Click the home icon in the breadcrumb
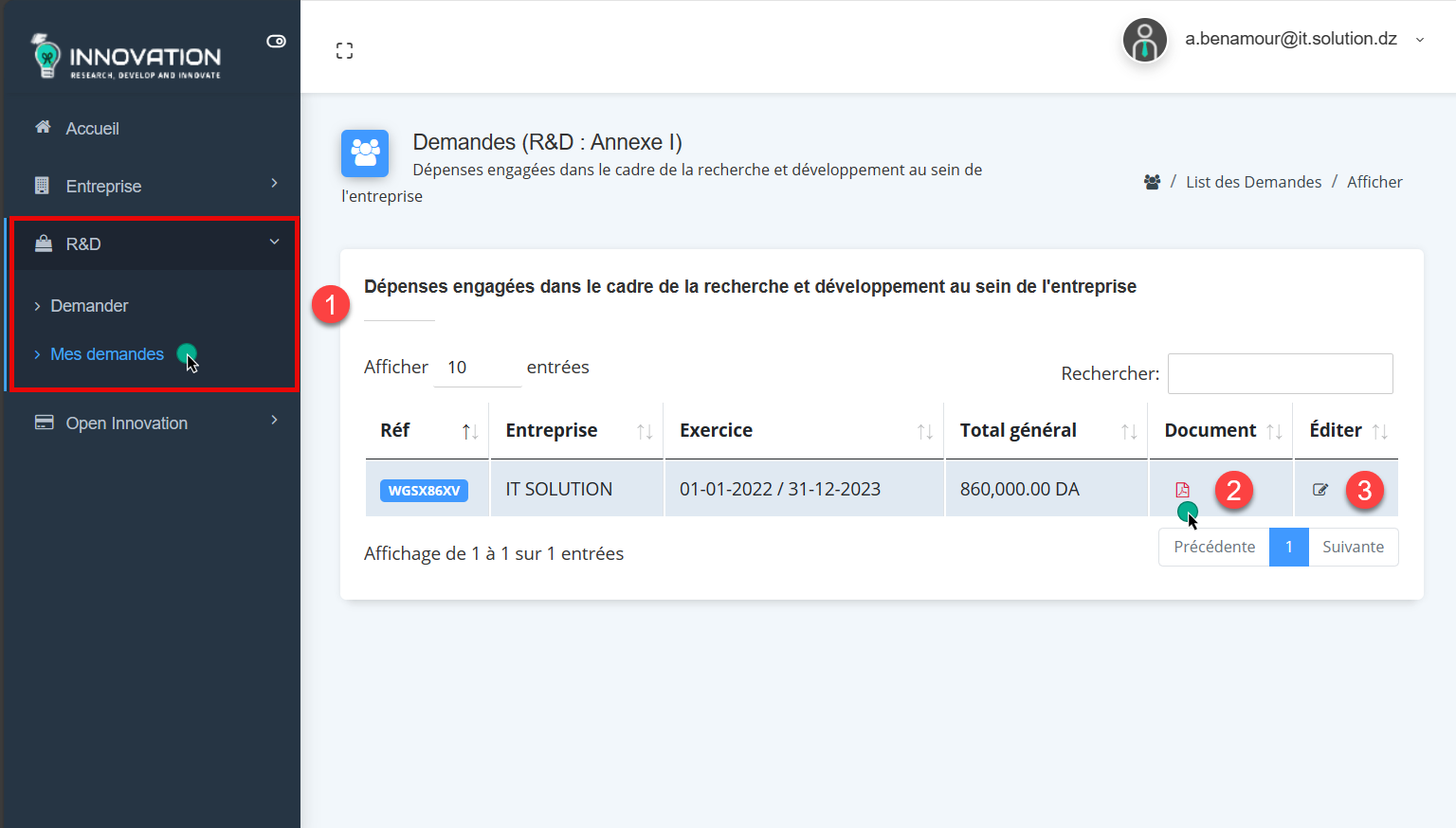The height and width of the screenshot is (828, 1456). click(x=1151, y=181)
